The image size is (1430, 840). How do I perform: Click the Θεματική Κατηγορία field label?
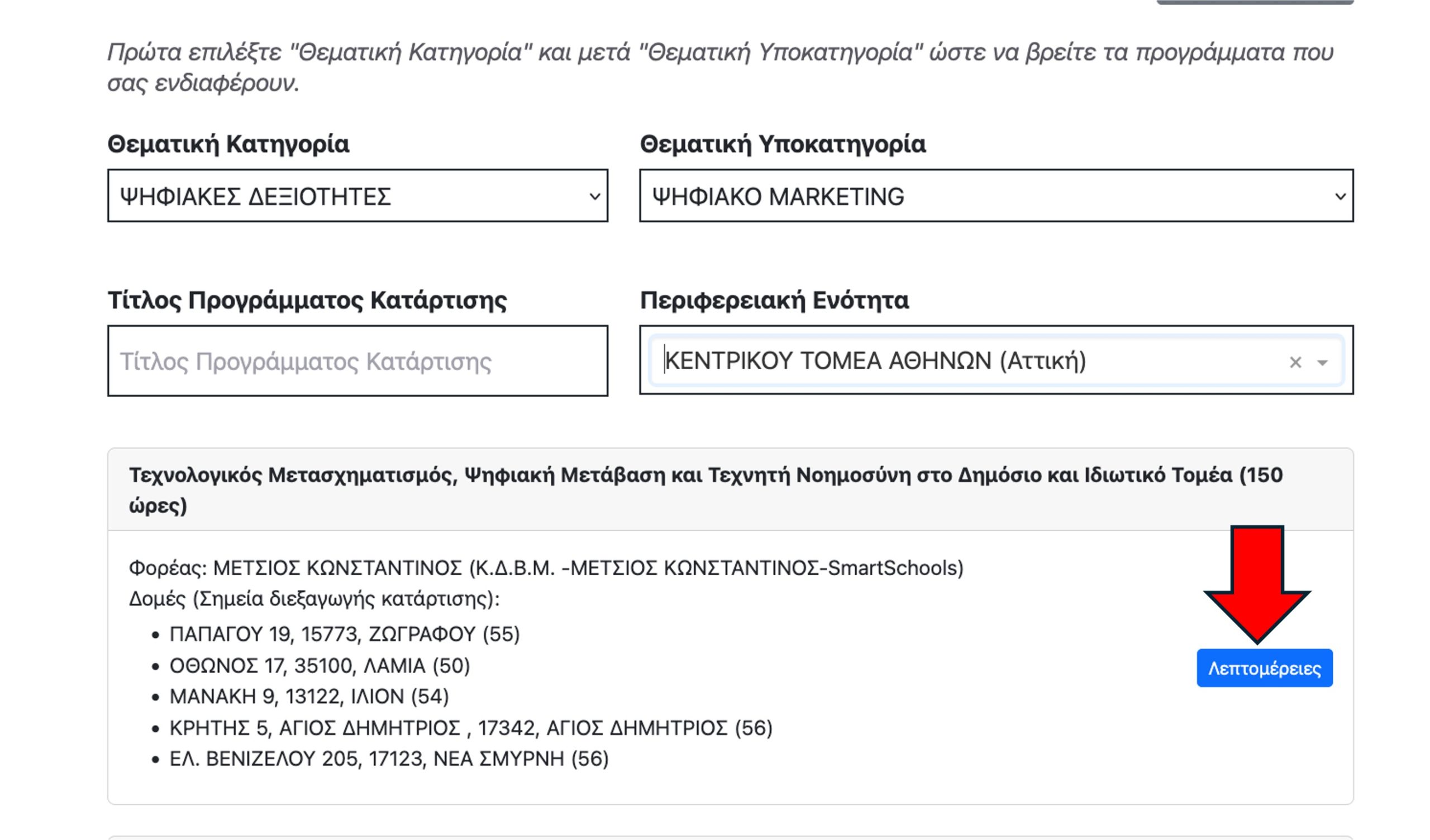[228, 144]
